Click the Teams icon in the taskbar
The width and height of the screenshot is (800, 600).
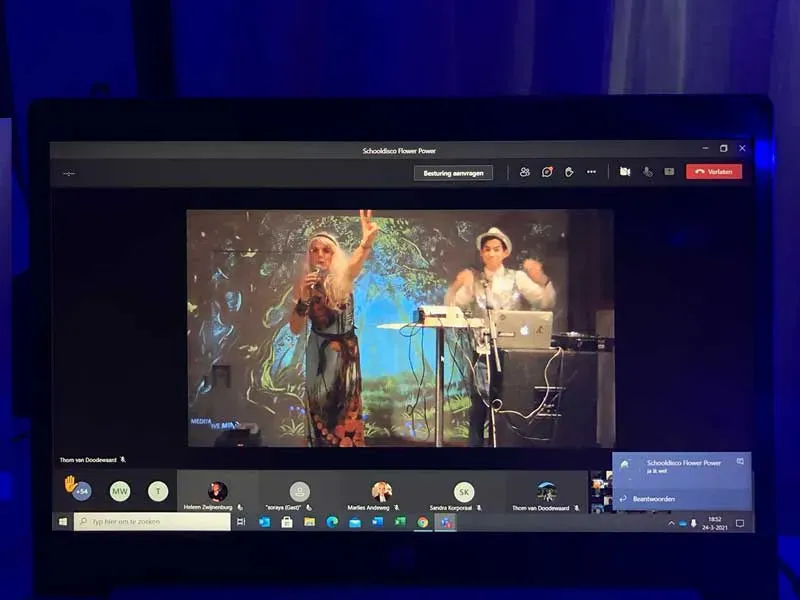[x=446, y=522]
